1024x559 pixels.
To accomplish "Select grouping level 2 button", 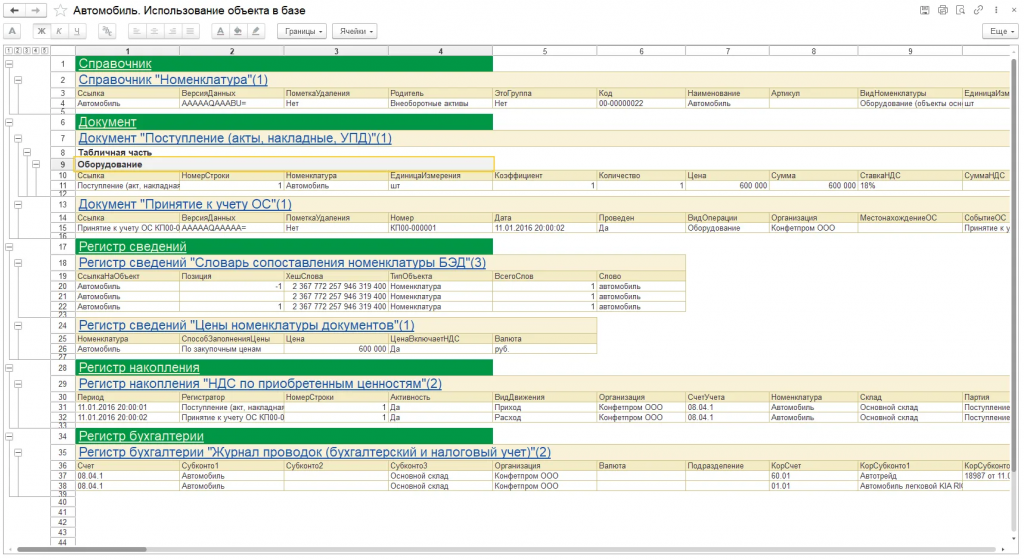I will (17, 50).
